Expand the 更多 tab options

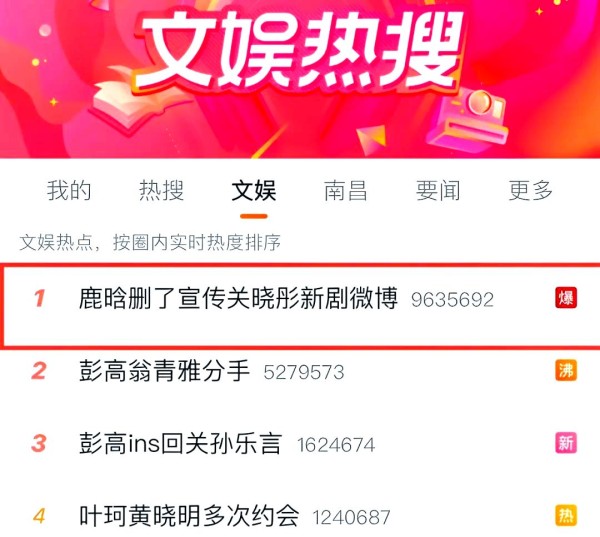[x=530, y=190]
